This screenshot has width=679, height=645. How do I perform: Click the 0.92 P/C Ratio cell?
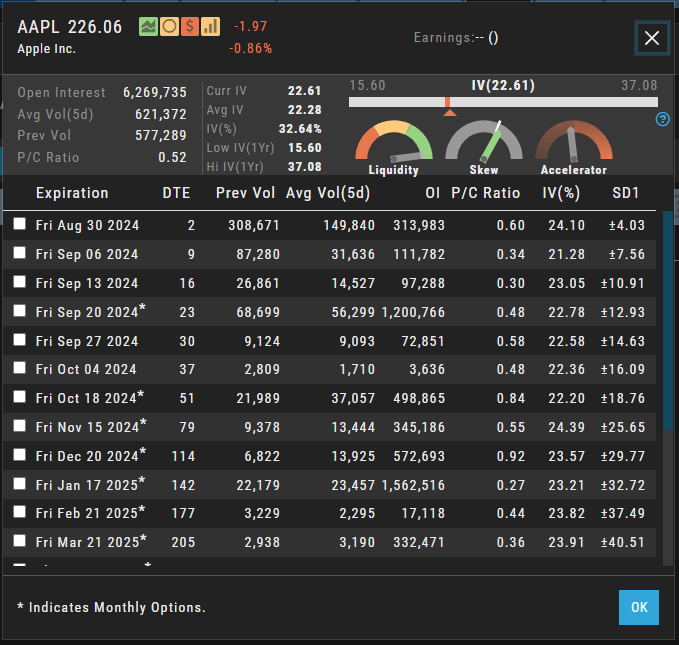(x=511, y=457)
